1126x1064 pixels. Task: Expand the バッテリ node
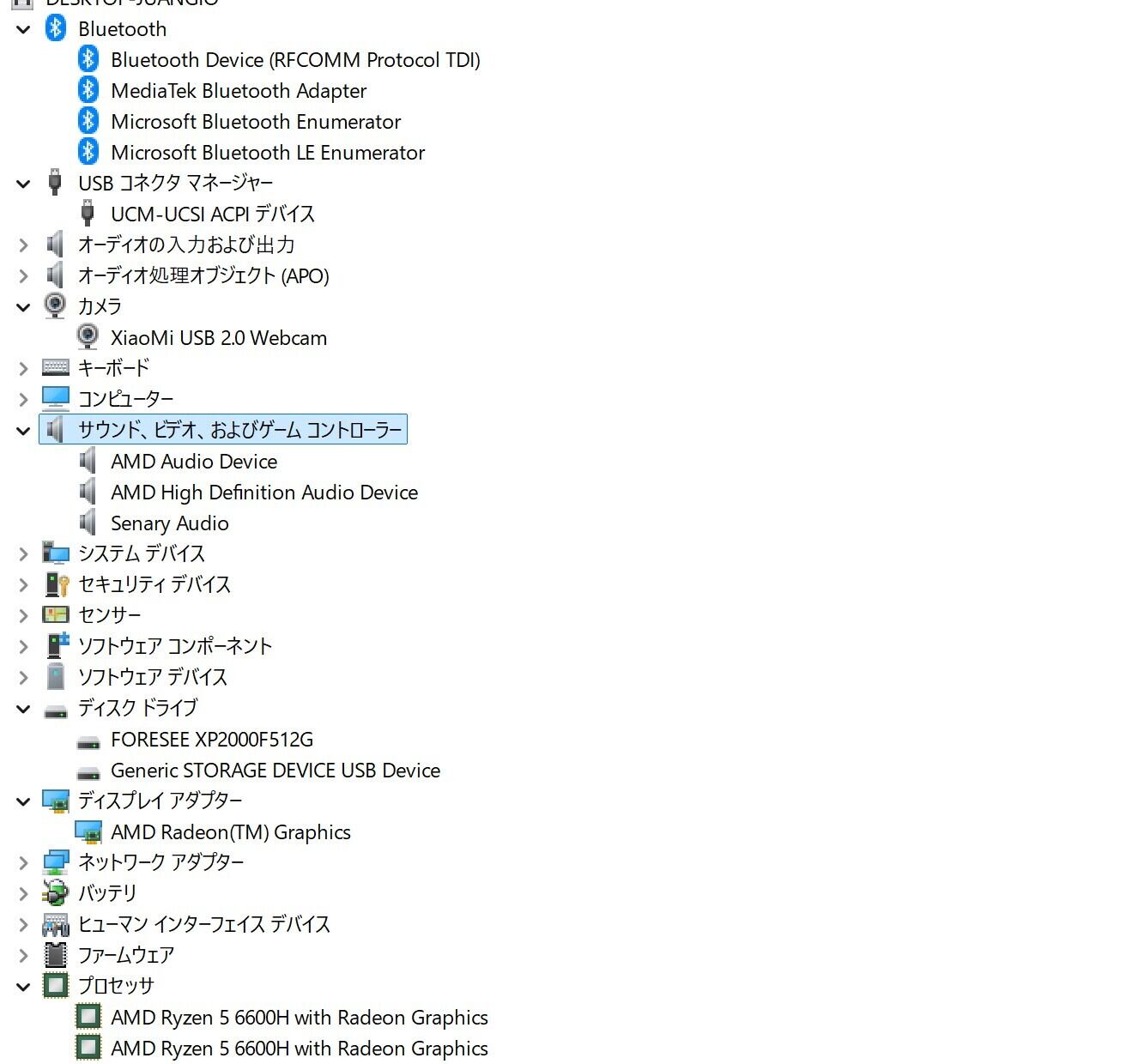23,894
